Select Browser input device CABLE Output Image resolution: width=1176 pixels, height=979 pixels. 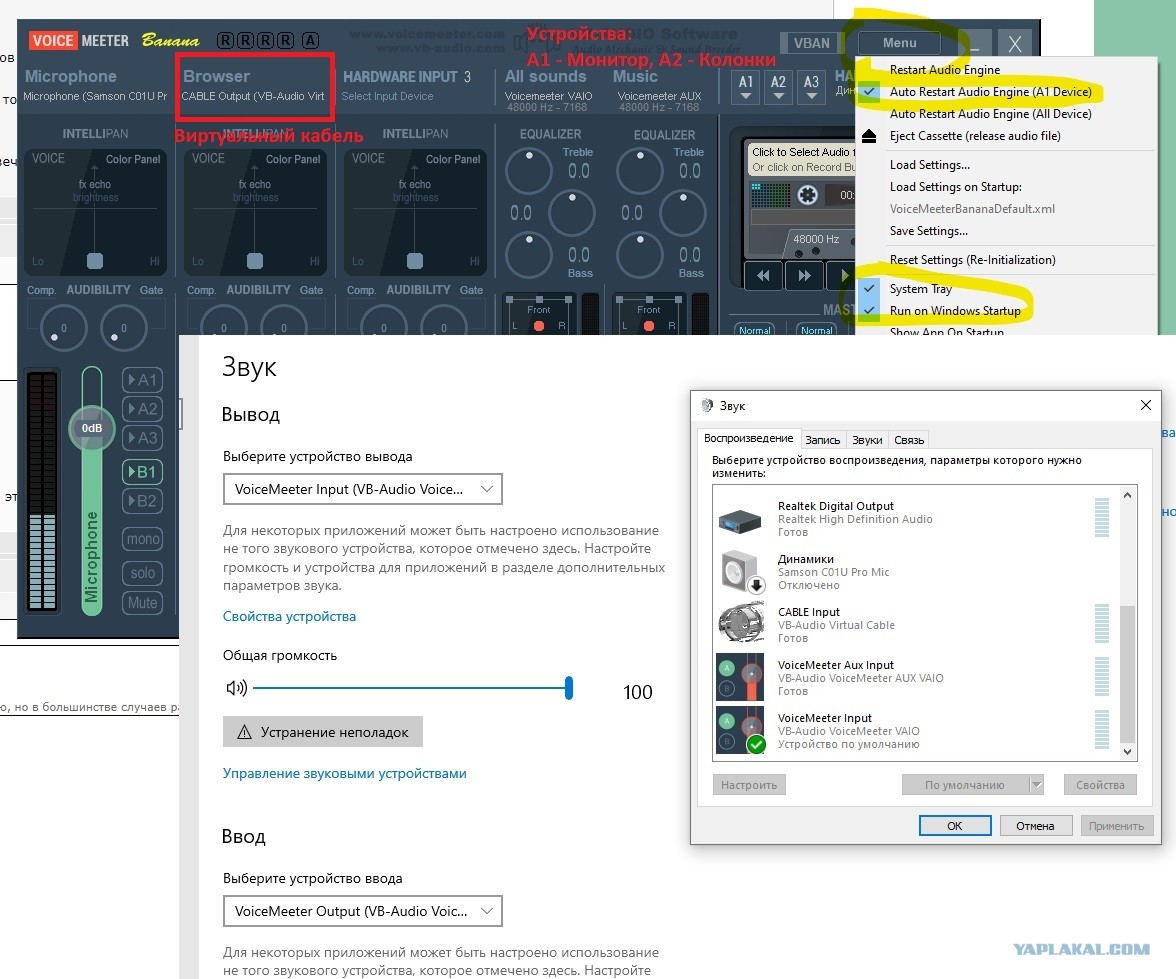pos(253,96)
